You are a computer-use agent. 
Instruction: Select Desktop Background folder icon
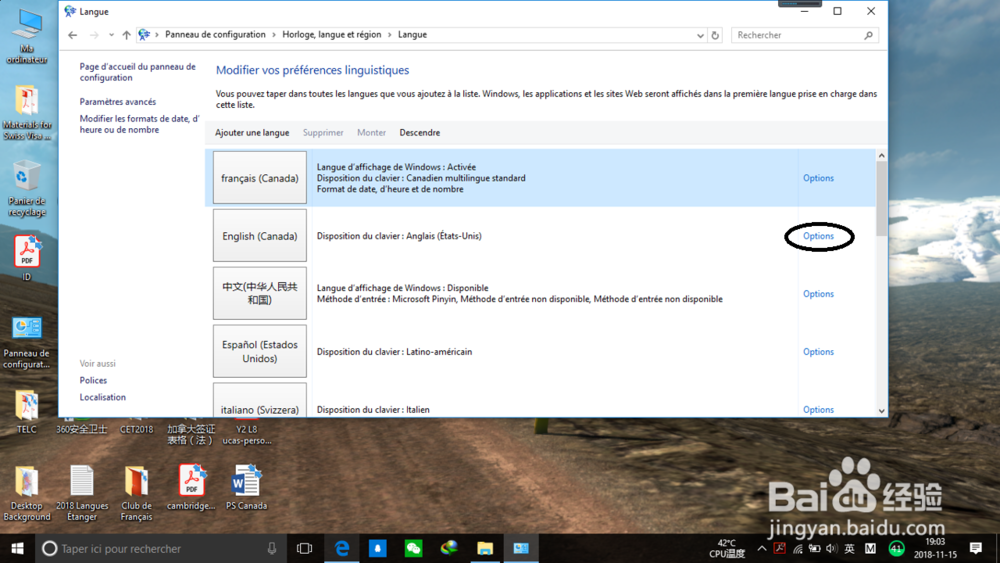[x=27, y=494]
